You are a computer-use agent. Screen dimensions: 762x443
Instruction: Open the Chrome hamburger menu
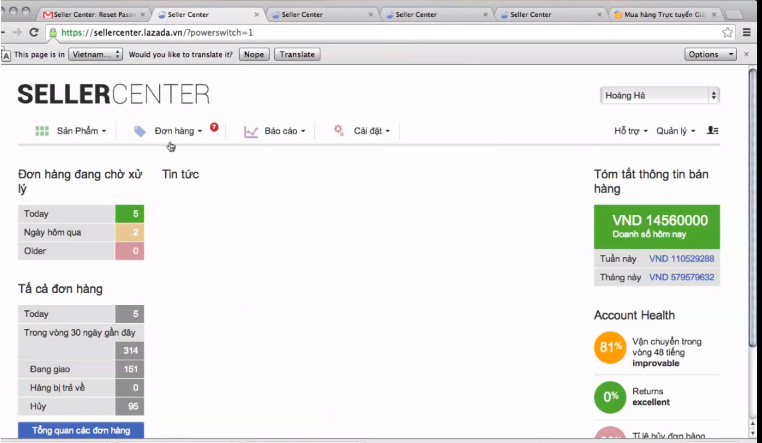coord(748,32)
